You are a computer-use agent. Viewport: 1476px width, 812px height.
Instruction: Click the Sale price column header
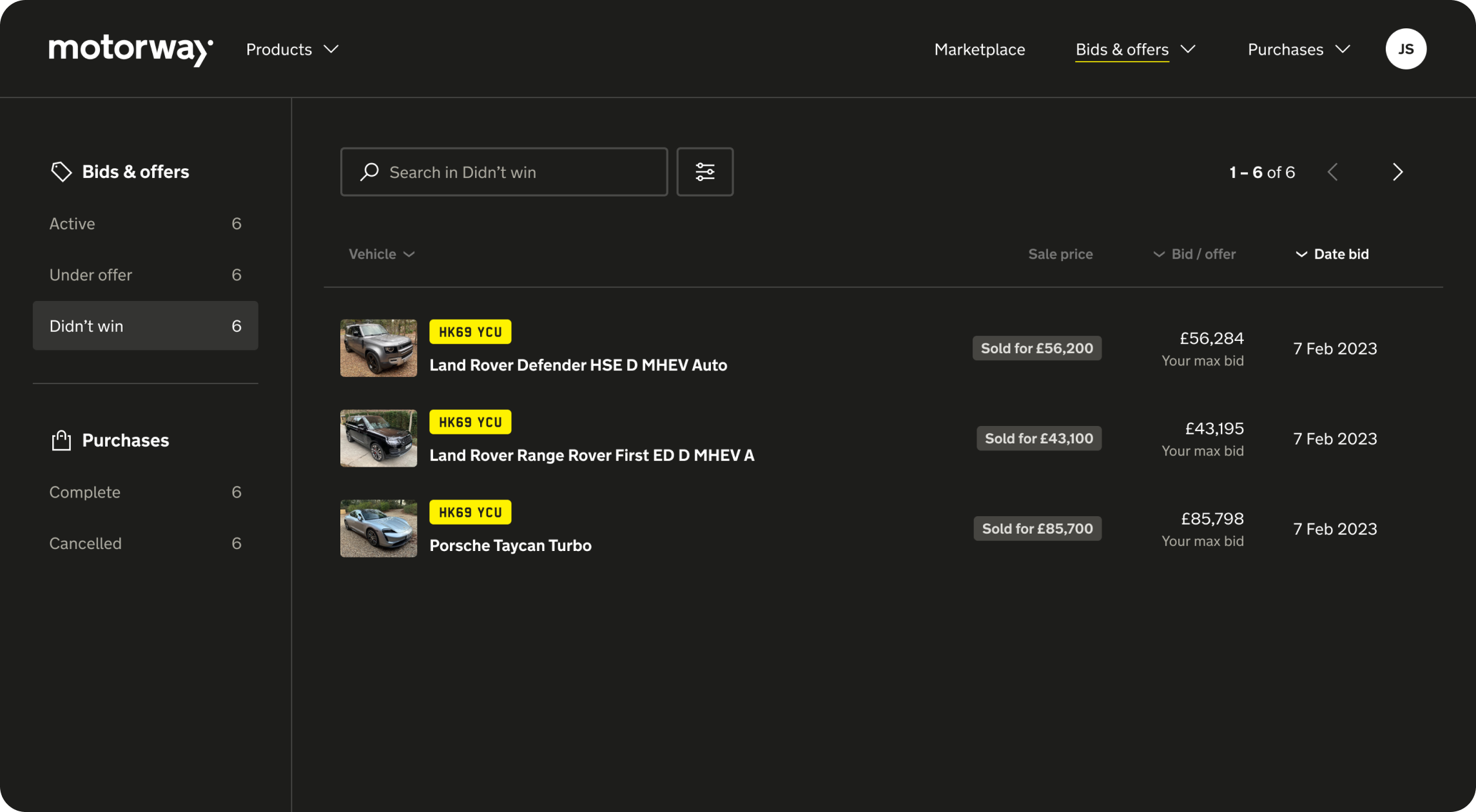tap(1060, 254)
